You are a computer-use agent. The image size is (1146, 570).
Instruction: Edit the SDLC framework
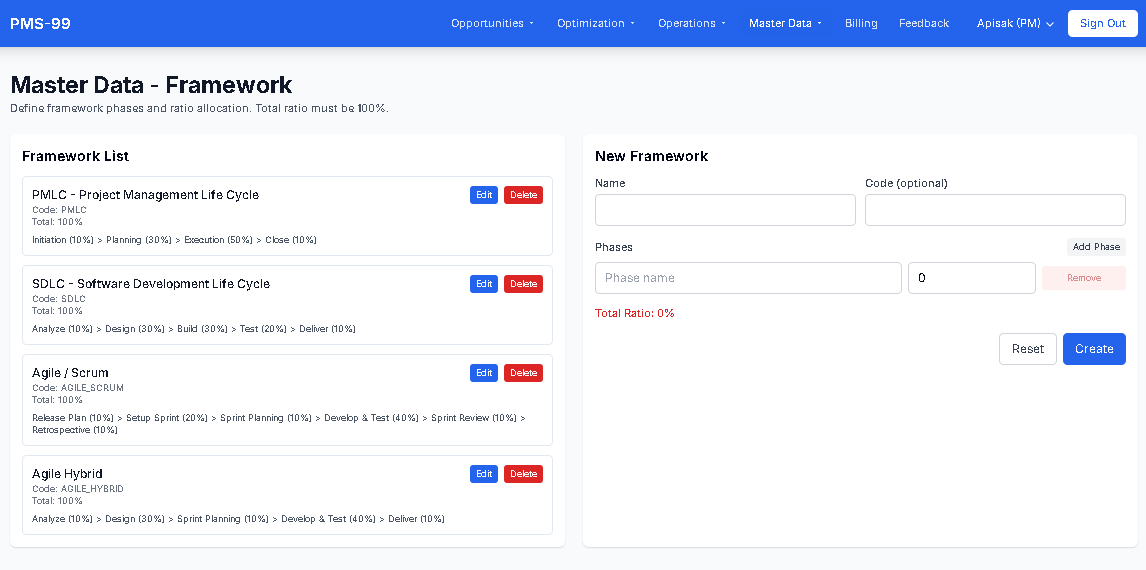484,284
